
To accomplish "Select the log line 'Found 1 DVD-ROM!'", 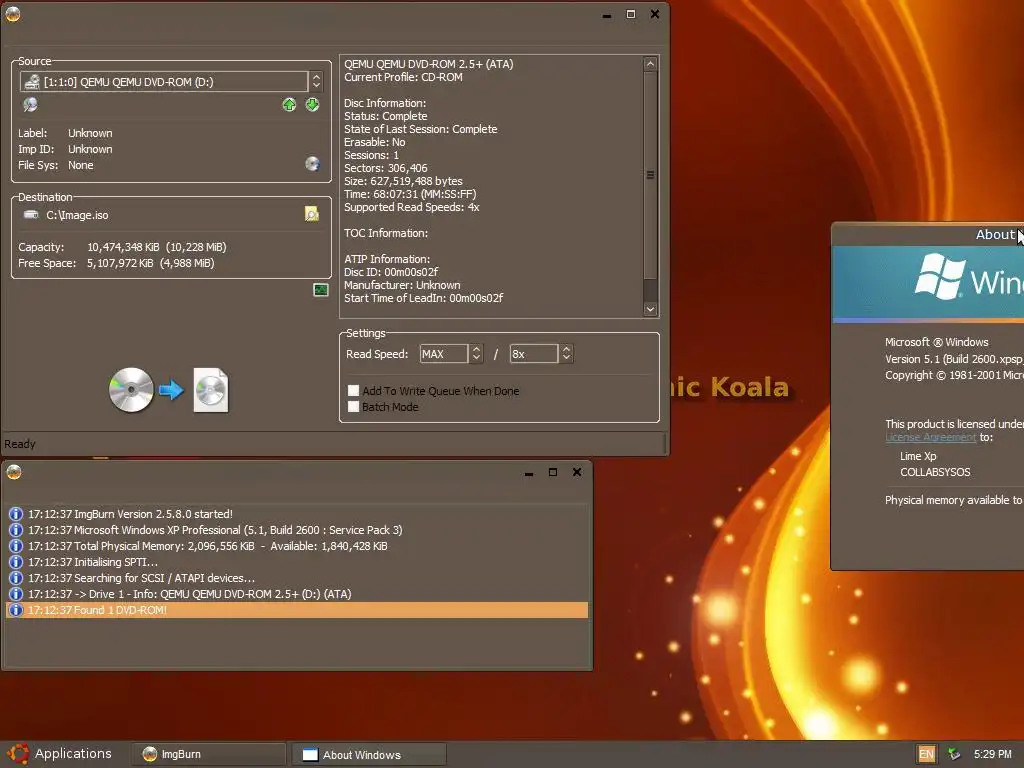I will coord(297,610).
